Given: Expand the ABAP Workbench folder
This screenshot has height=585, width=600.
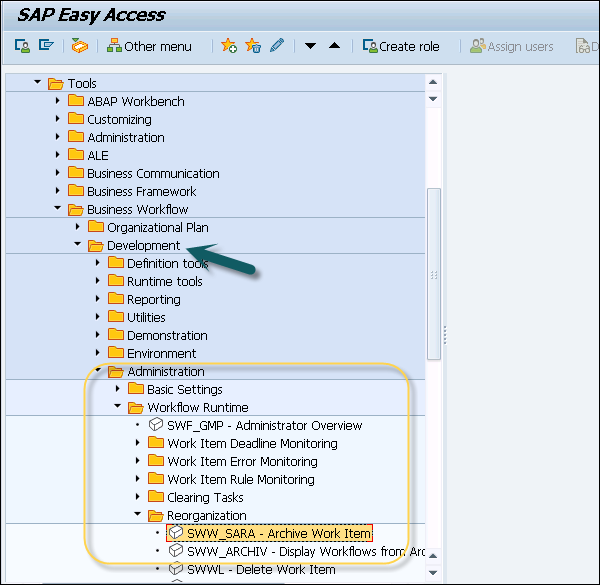Looking at the screenshot, I should pyautogui.click(x=58, y=101).
